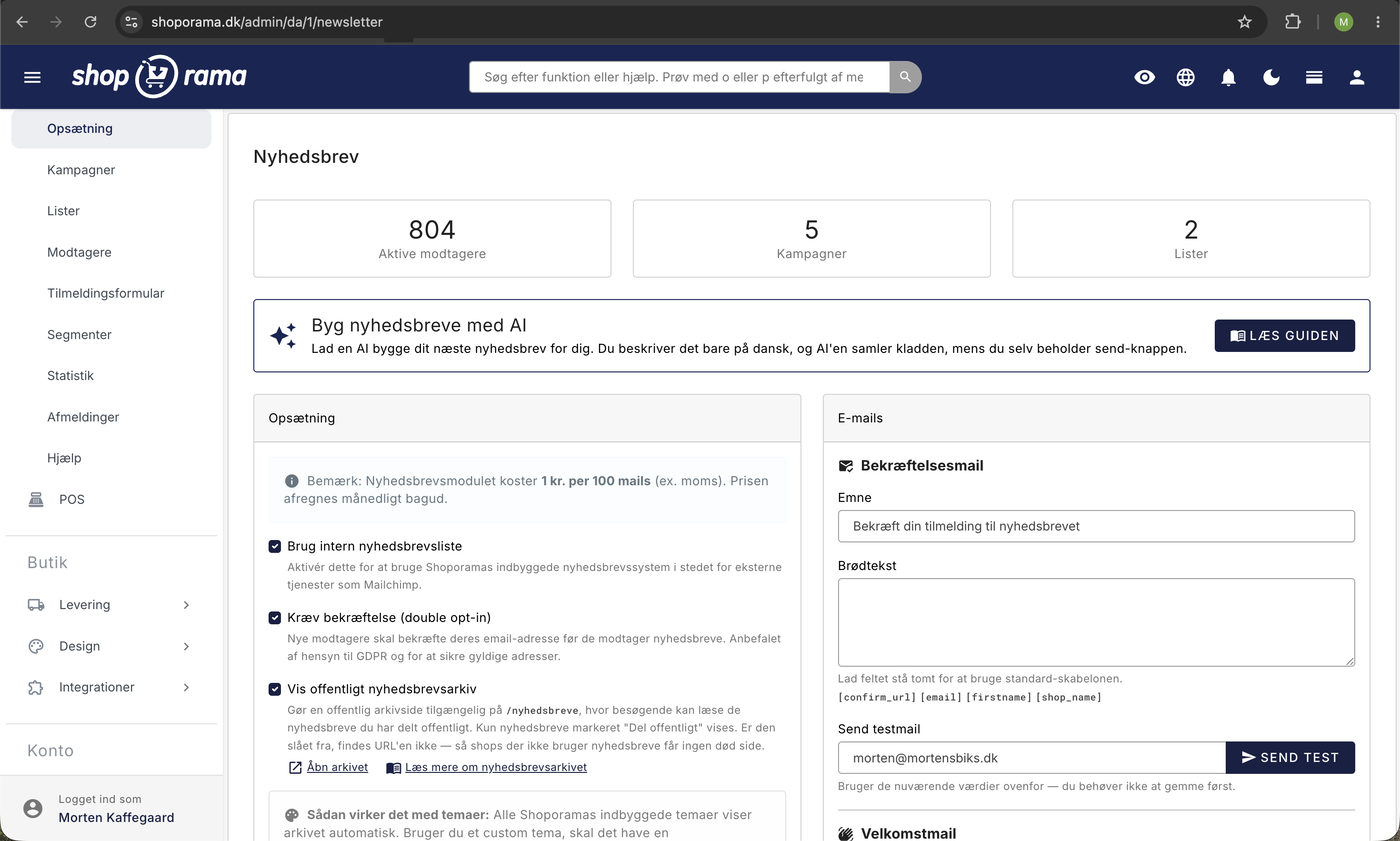Open the notifications bell
The image size is (1400, 841).
click(1229, 77)
